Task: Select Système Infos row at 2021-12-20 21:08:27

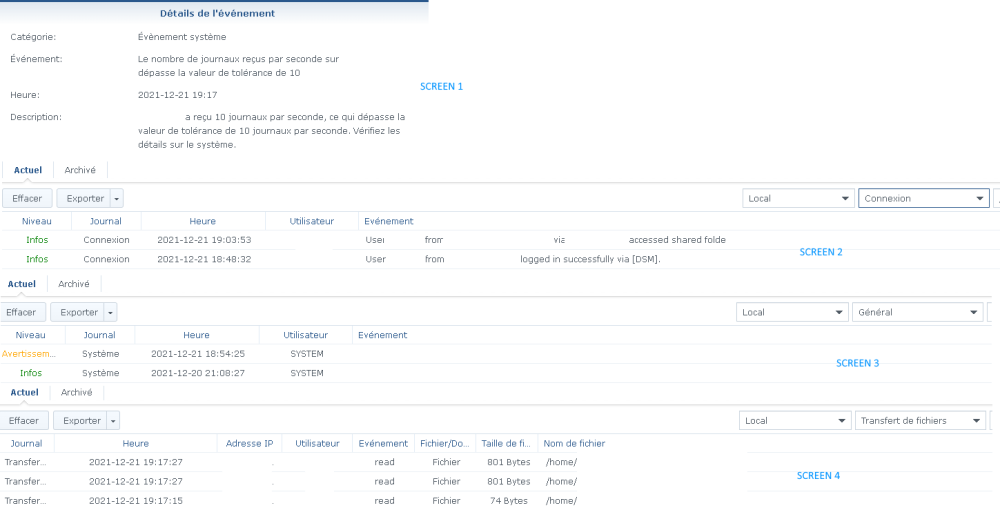Action: point(496,374)
